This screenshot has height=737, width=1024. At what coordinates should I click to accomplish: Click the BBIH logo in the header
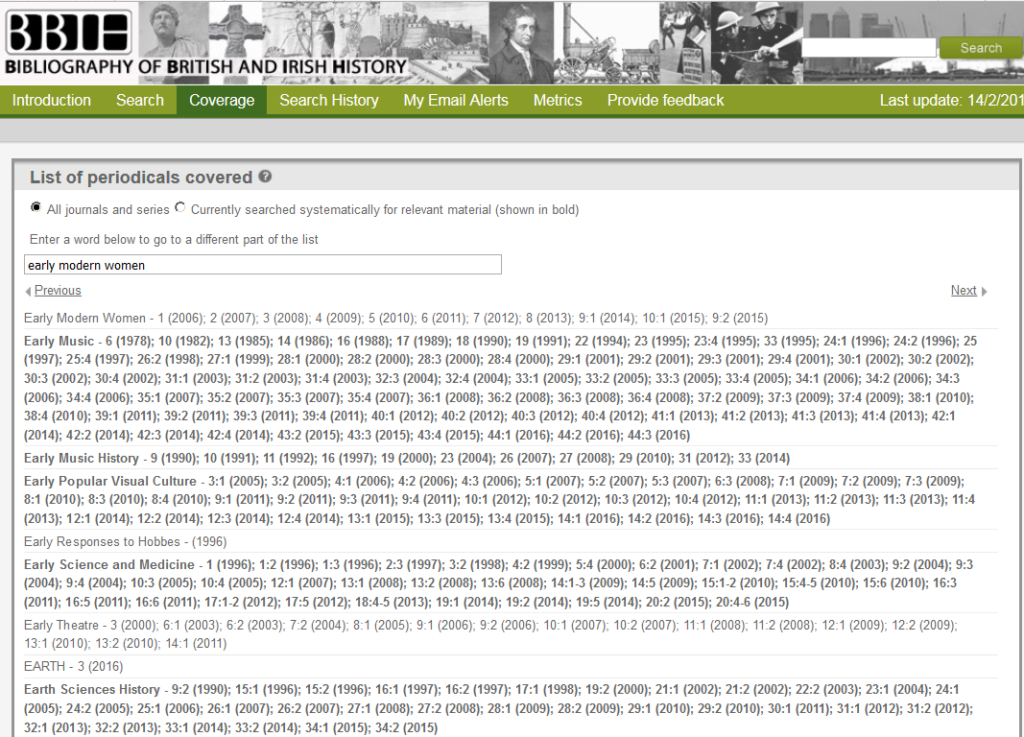pyautogui.click(x=68, y=33)
